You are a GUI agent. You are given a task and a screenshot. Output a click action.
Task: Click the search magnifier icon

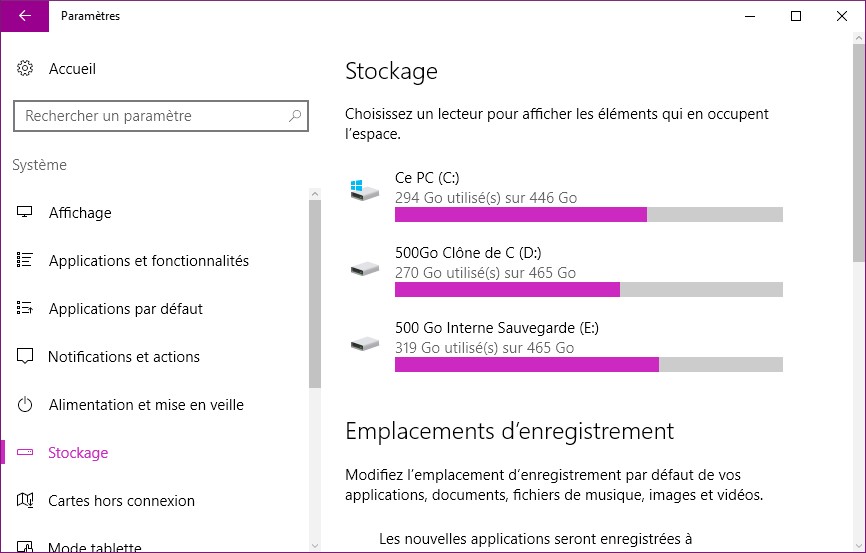click(295, 116)
